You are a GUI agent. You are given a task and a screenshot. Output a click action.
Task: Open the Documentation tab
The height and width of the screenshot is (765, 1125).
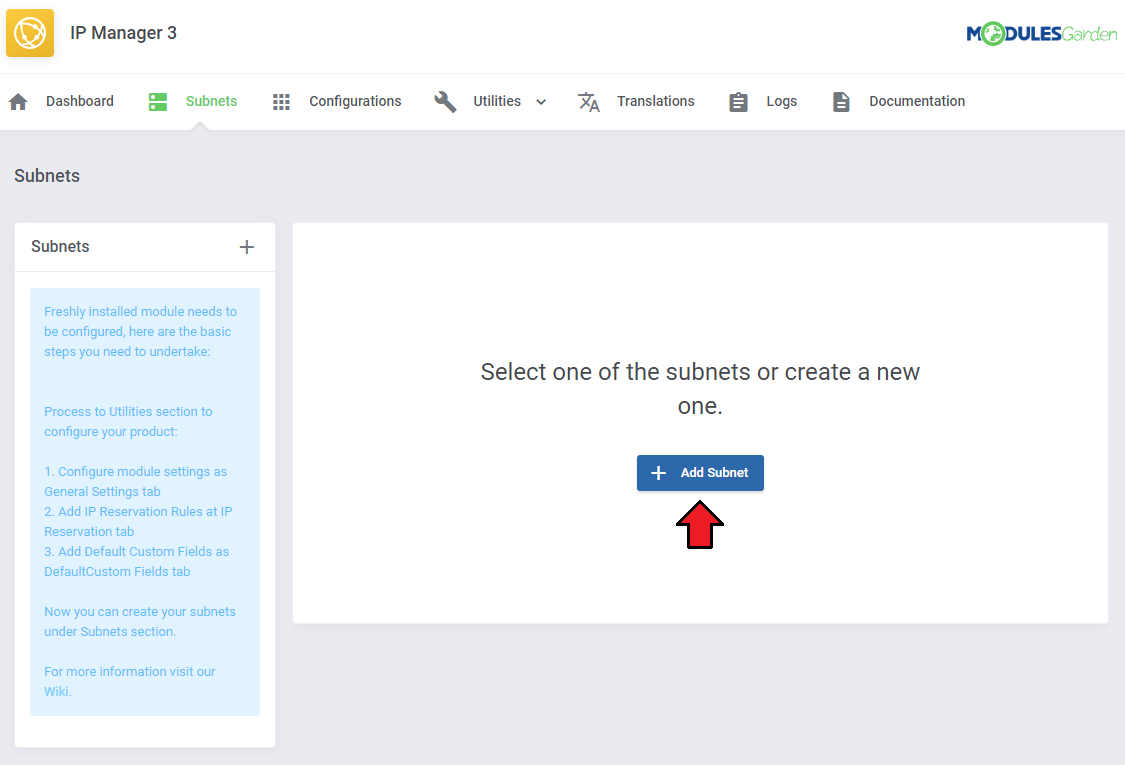(x=917, y=101)
